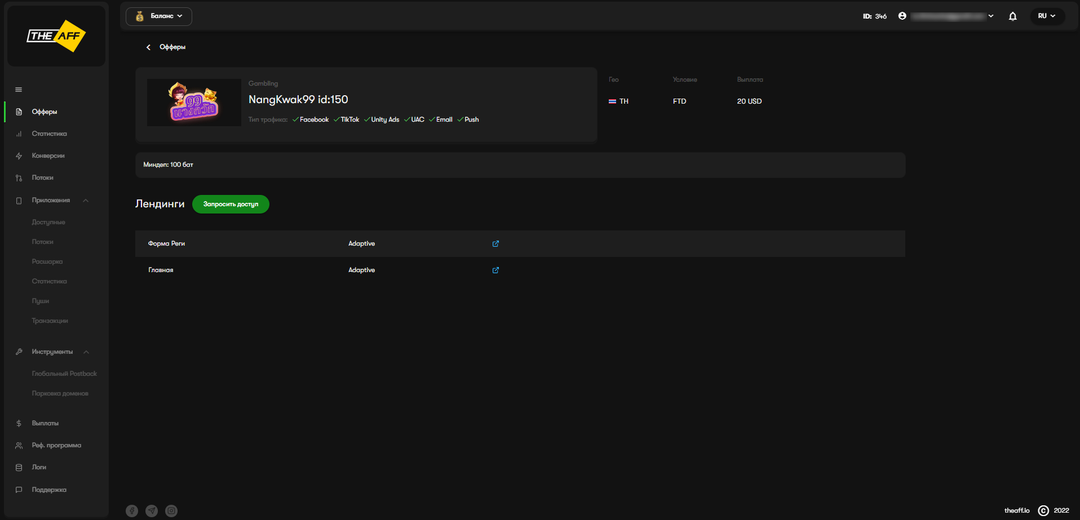1080x520 pixels.
Task: Open external link for Форма Реги landing
Action: pyautogui.click(x=495, y=243)
